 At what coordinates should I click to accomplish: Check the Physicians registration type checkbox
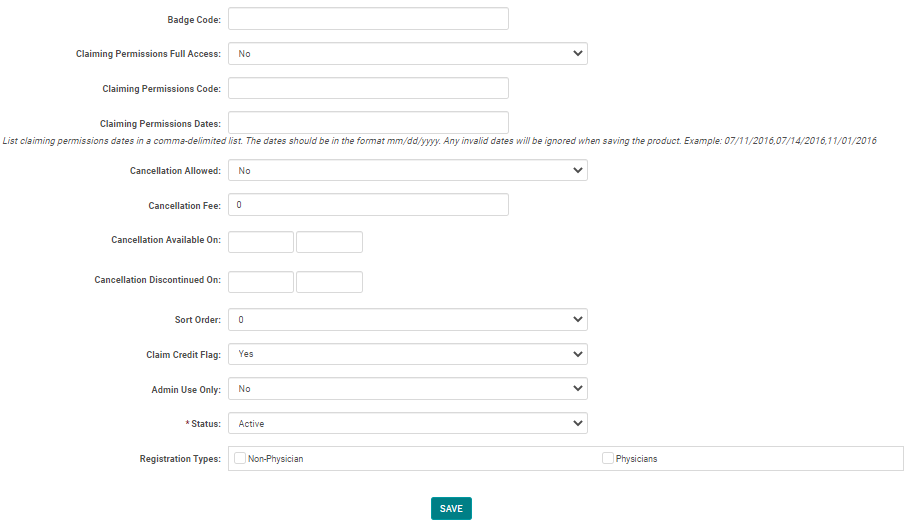pyautogui.click(x=608, y=458)
